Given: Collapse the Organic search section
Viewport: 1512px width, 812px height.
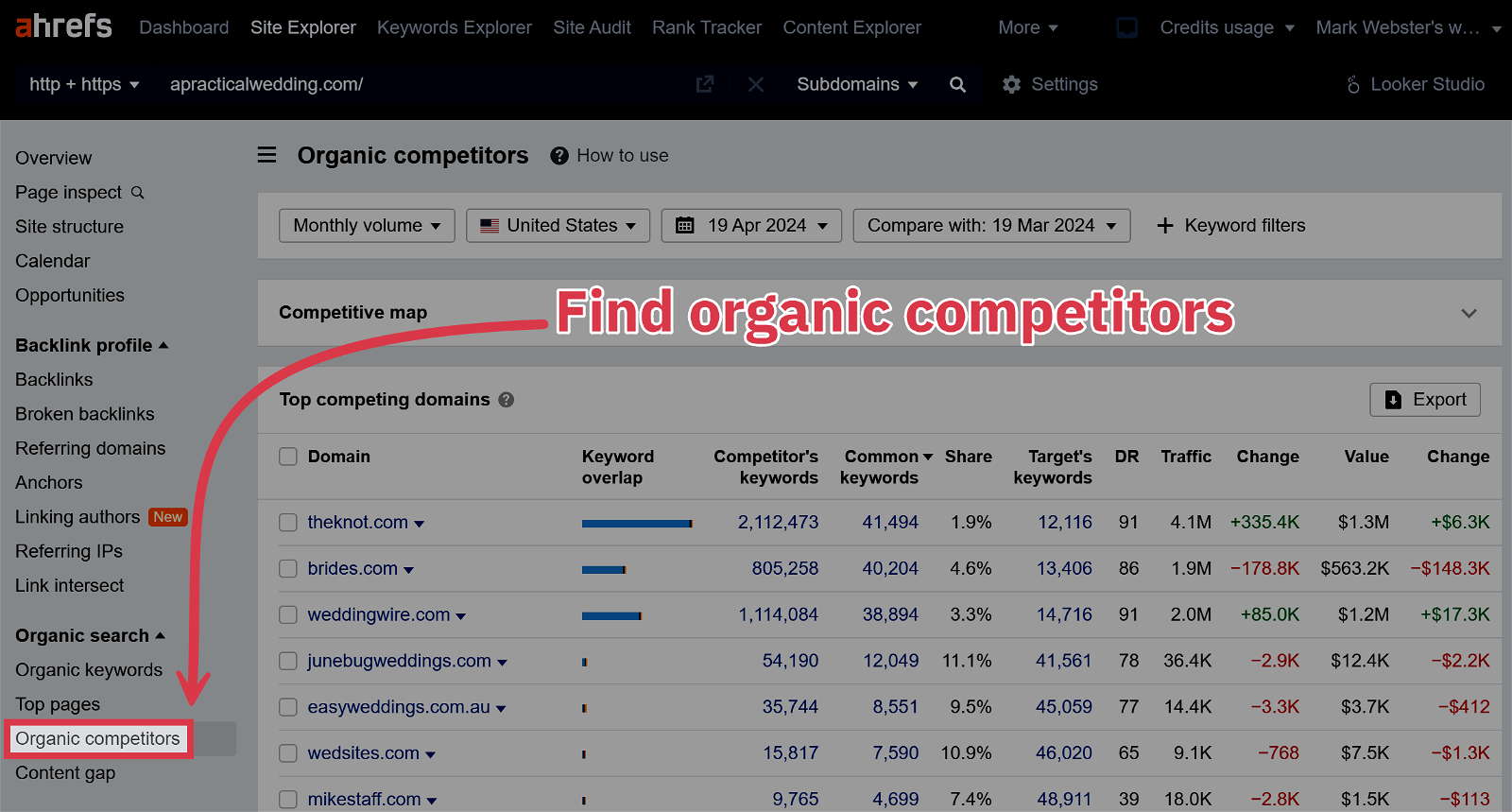Looking at the screenshot, I should point(90,635).
